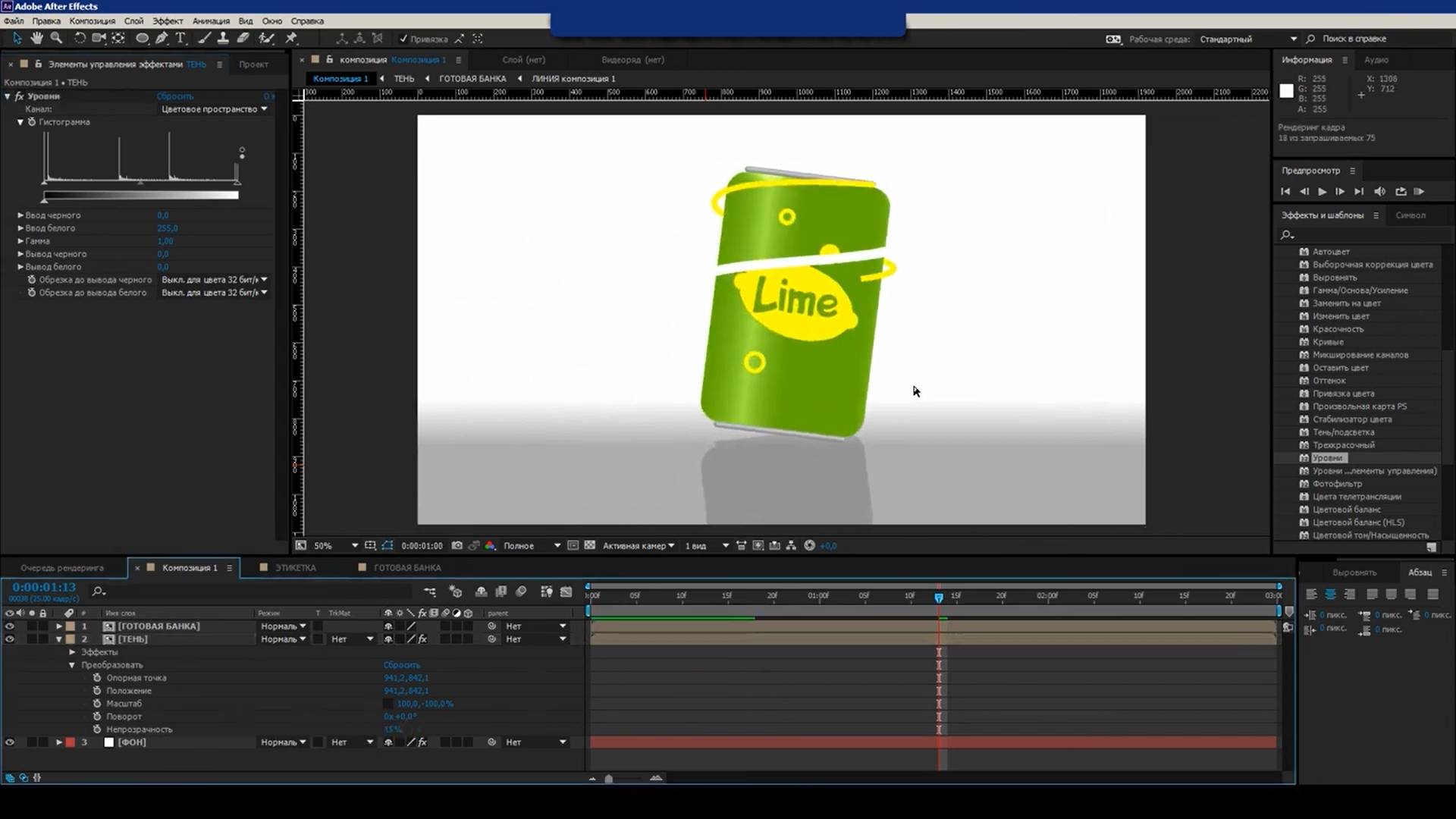Screen dimensions: 1456x819
Task: Select the Hand tool
Action: (x=36, y=38)
